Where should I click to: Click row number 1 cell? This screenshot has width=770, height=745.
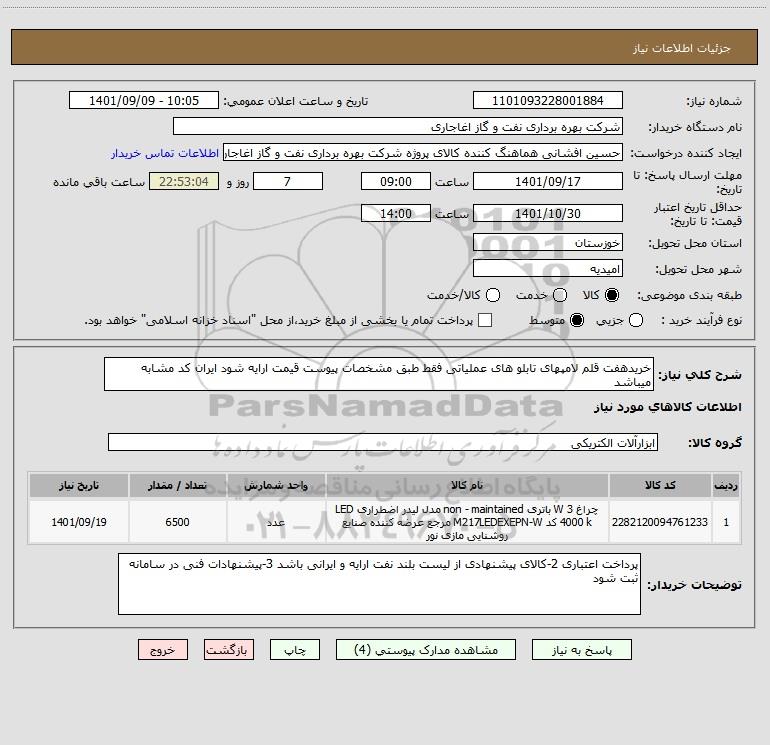726,522
